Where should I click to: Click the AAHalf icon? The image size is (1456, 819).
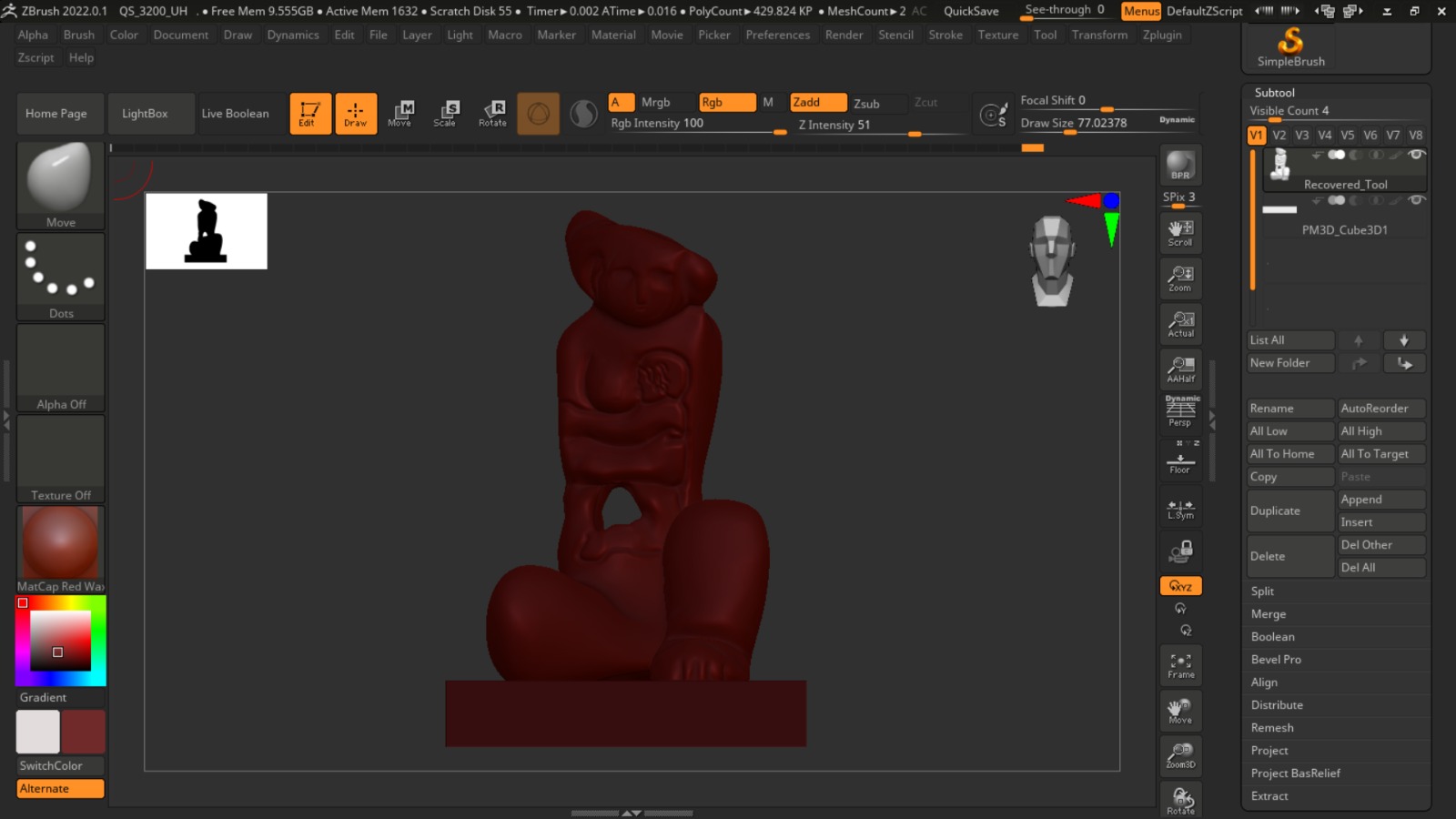tap(1180, 369)
